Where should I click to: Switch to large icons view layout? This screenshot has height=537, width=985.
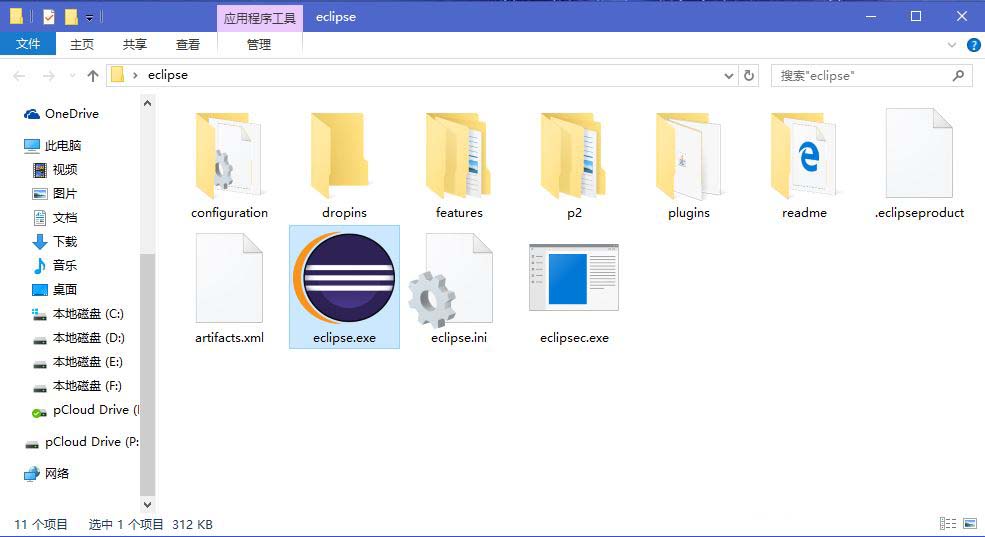[x=970, y=523]
